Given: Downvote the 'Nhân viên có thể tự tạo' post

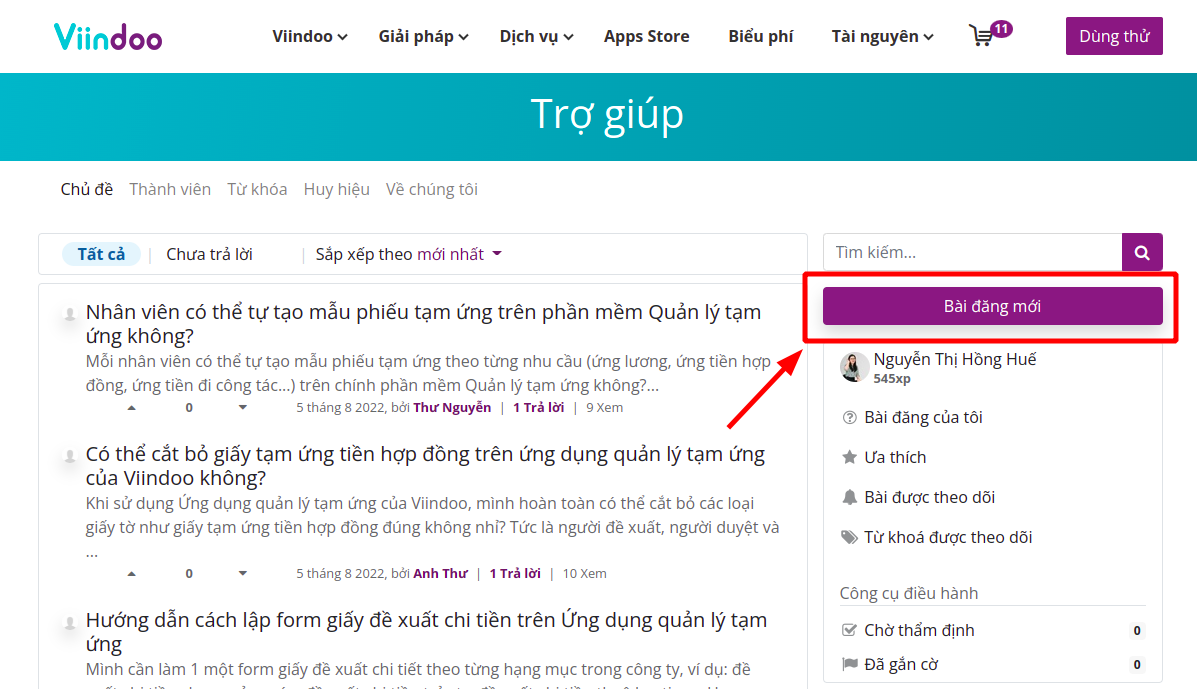Looking at the screenshot, I should [x=243, y=407].
